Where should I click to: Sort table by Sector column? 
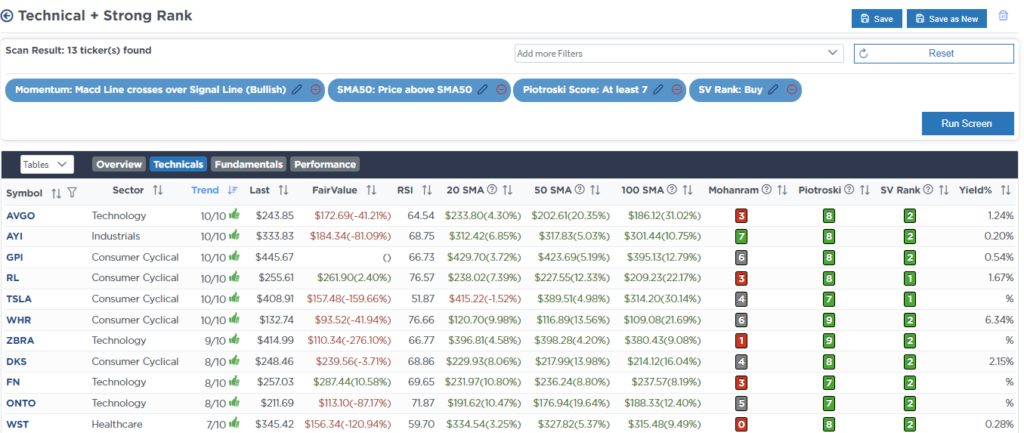coord(157,190)
